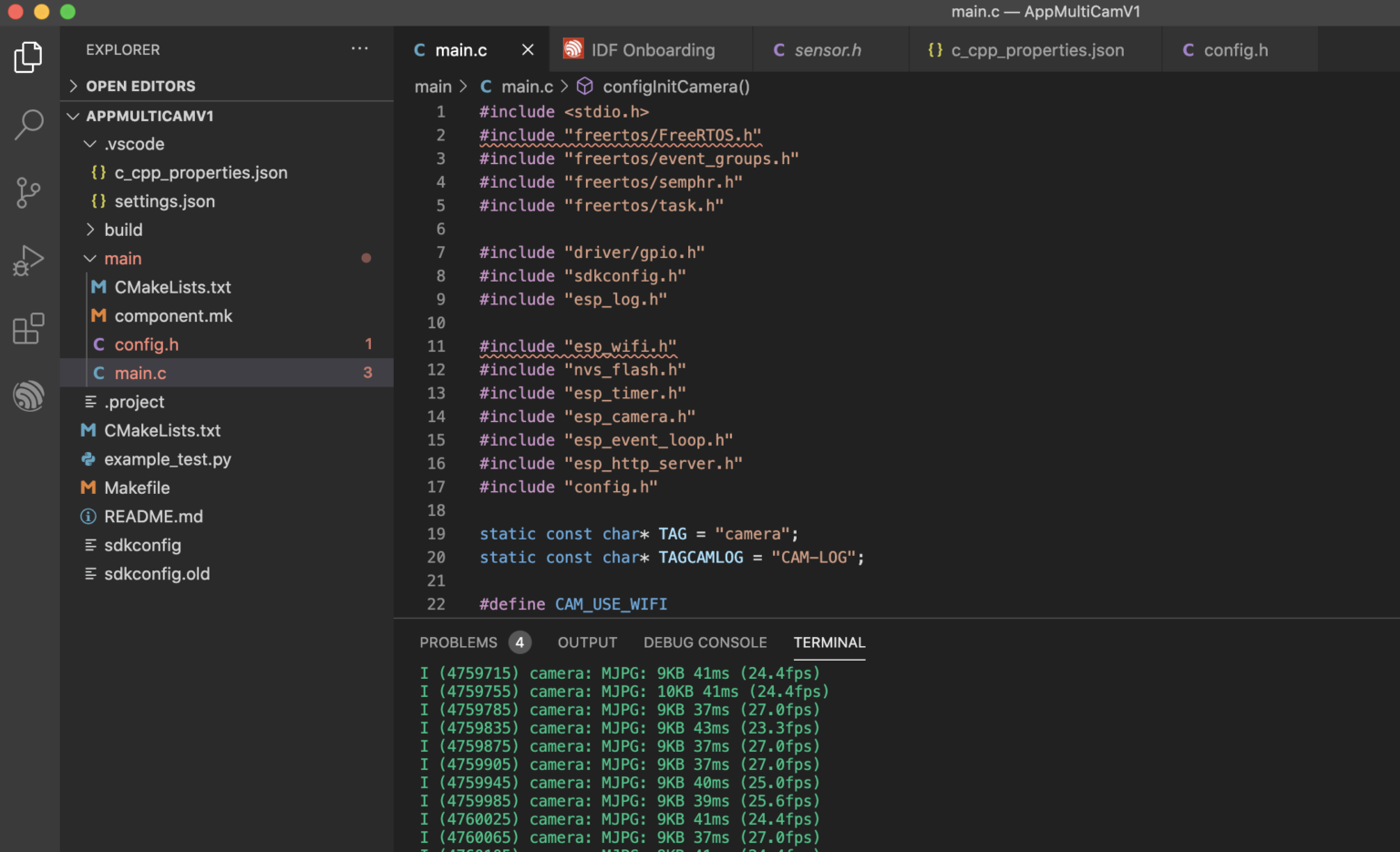
Task: Collapse the main folder
Action: click(x=89, y=258)
